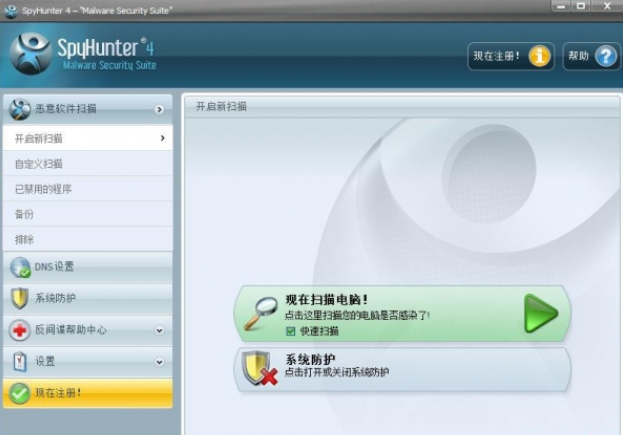Viewport: 623px width, 435px height.
Task: Toggle the 快速扫描 checkbox
Action: (291, 331)
